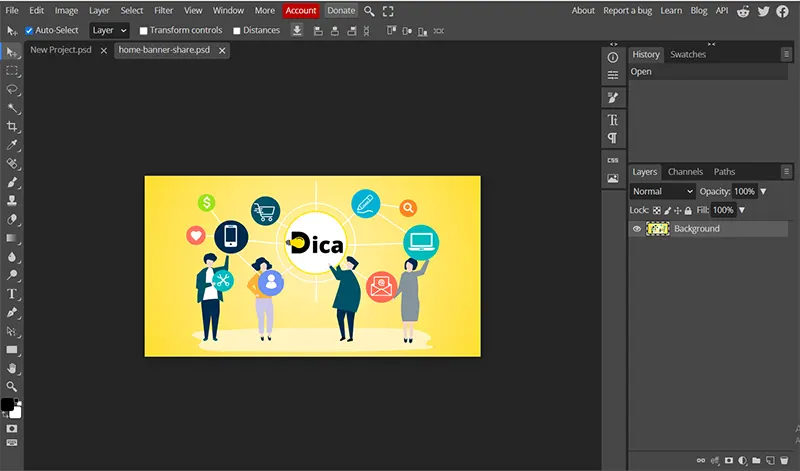
Task: Toggle lock transparent pixels icon
Action: [x=657, y=210]
